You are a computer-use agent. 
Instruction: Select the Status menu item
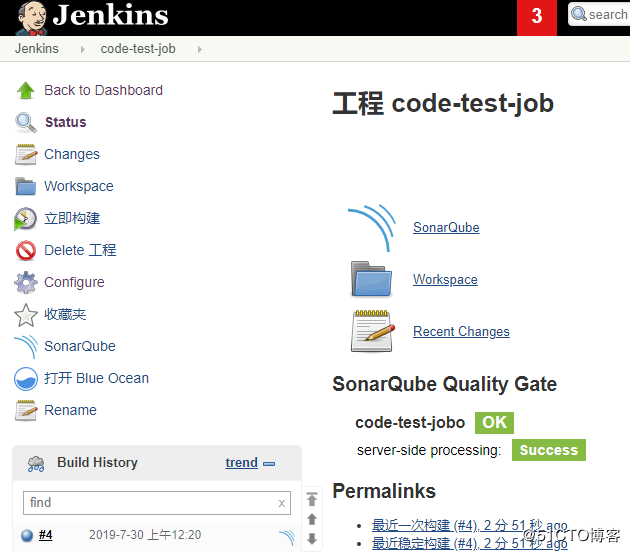pos(65,122)
